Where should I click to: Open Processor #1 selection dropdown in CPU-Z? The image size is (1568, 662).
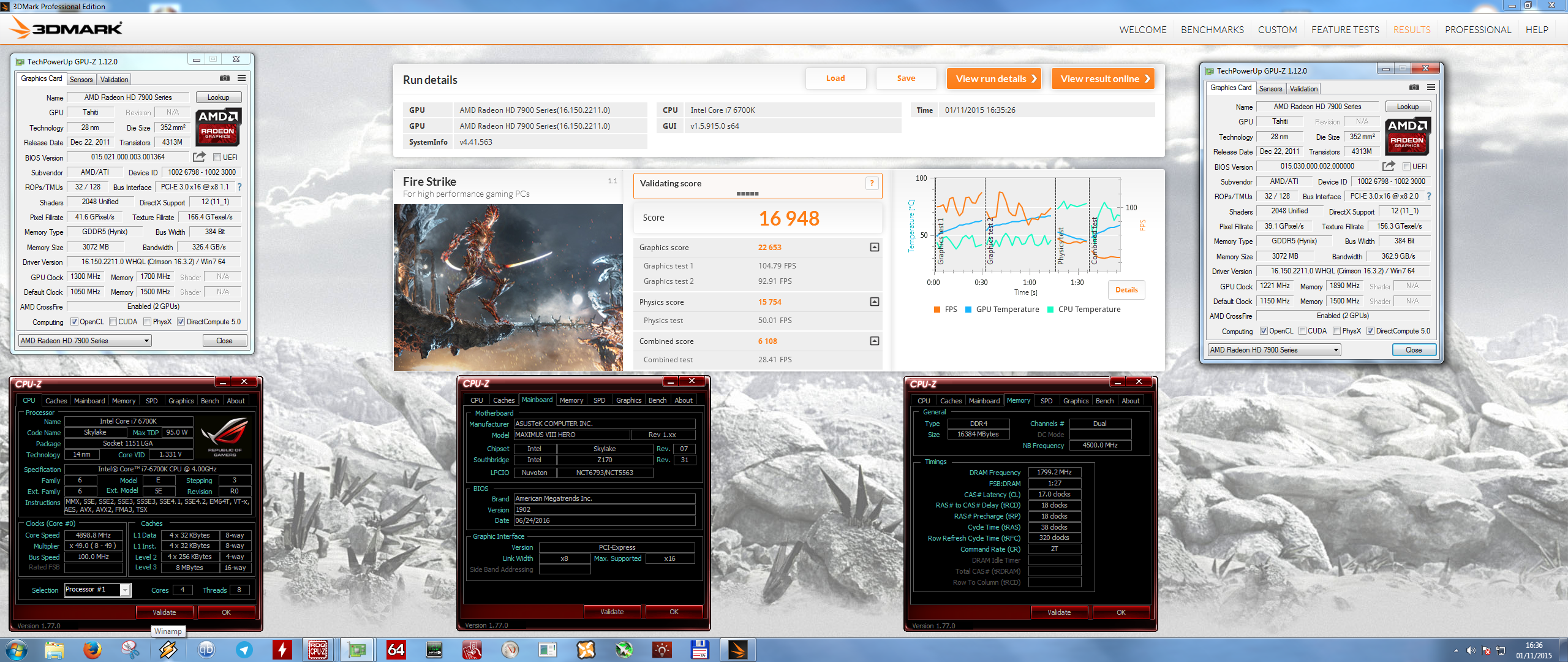(x=97, y=590)
